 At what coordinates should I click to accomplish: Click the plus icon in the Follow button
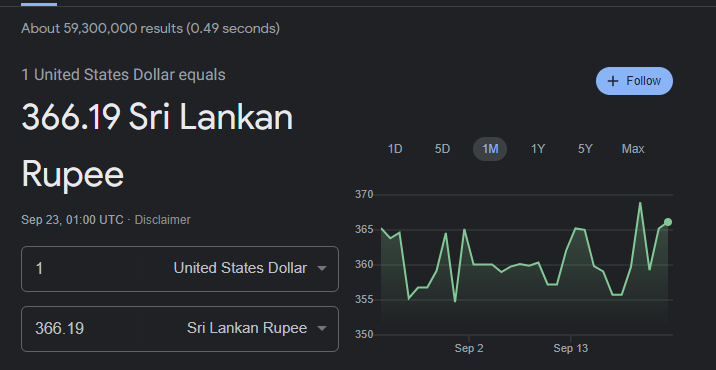pos(613,81)
